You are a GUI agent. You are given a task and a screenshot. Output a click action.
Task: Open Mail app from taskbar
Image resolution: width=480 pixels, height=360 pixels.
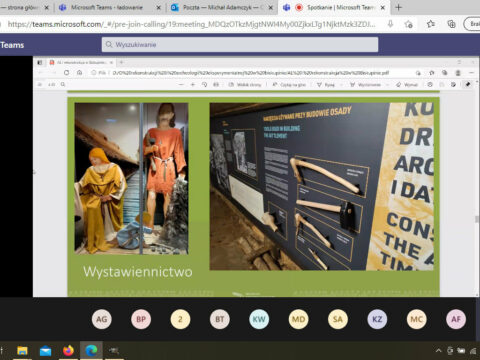click(x=45, y=350)
